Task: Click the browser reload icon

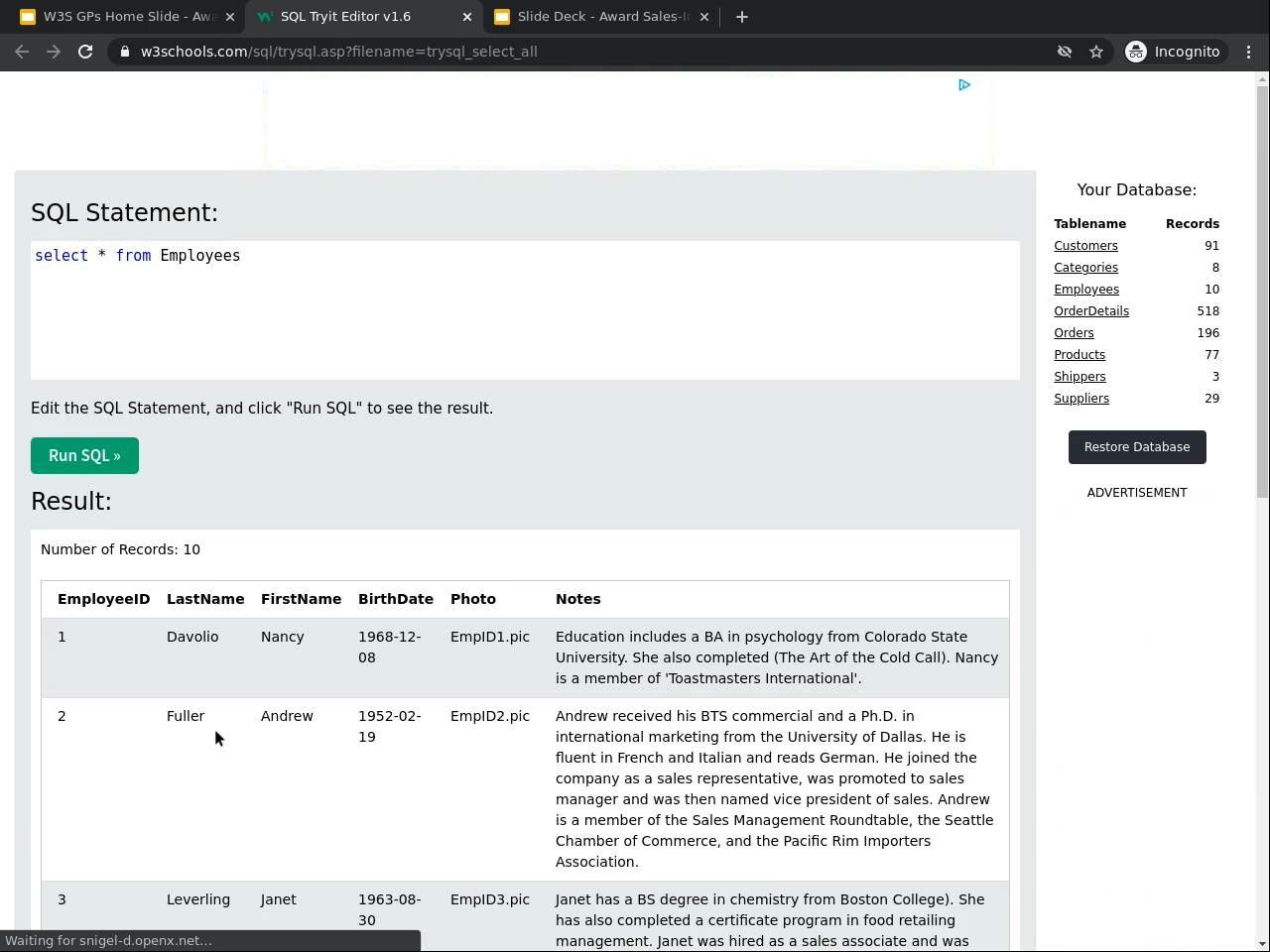Action: [85, 52]
